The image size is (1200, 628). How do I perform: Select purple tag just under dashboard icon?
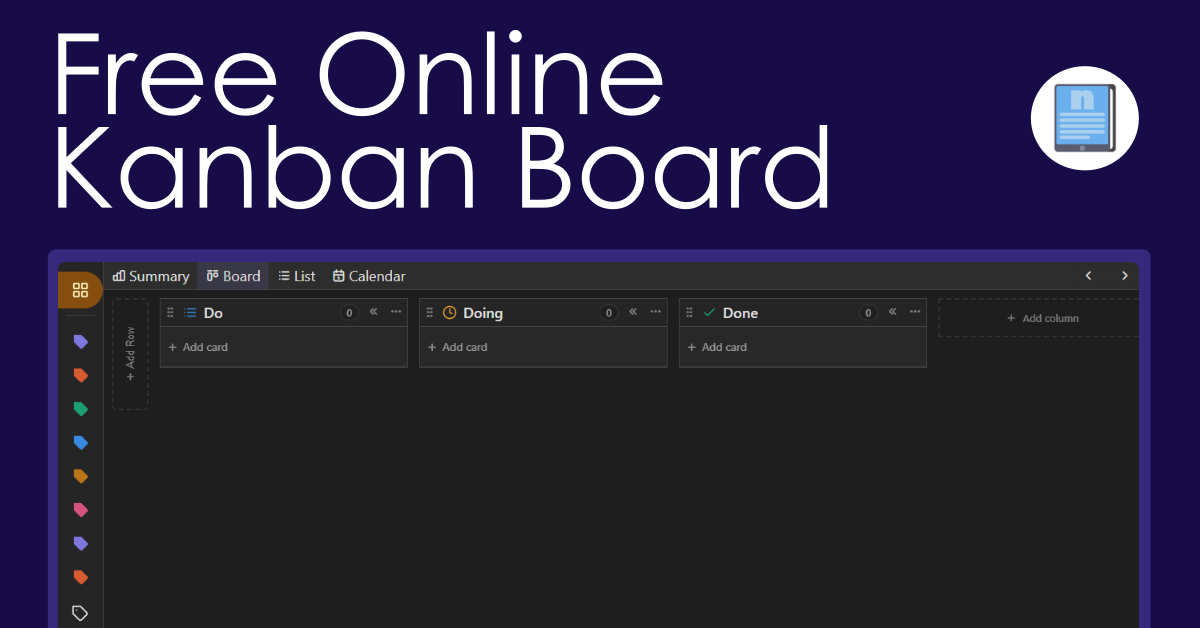tap(81, 342)
